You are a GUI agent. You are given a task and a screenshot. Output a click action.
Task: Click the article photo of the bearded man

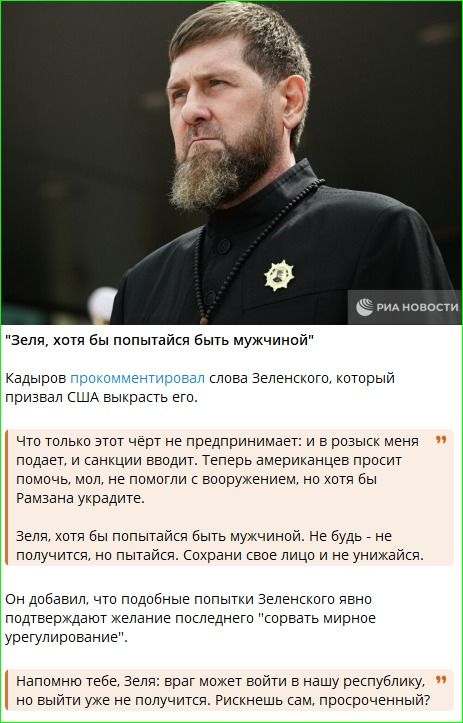(232, 163)
